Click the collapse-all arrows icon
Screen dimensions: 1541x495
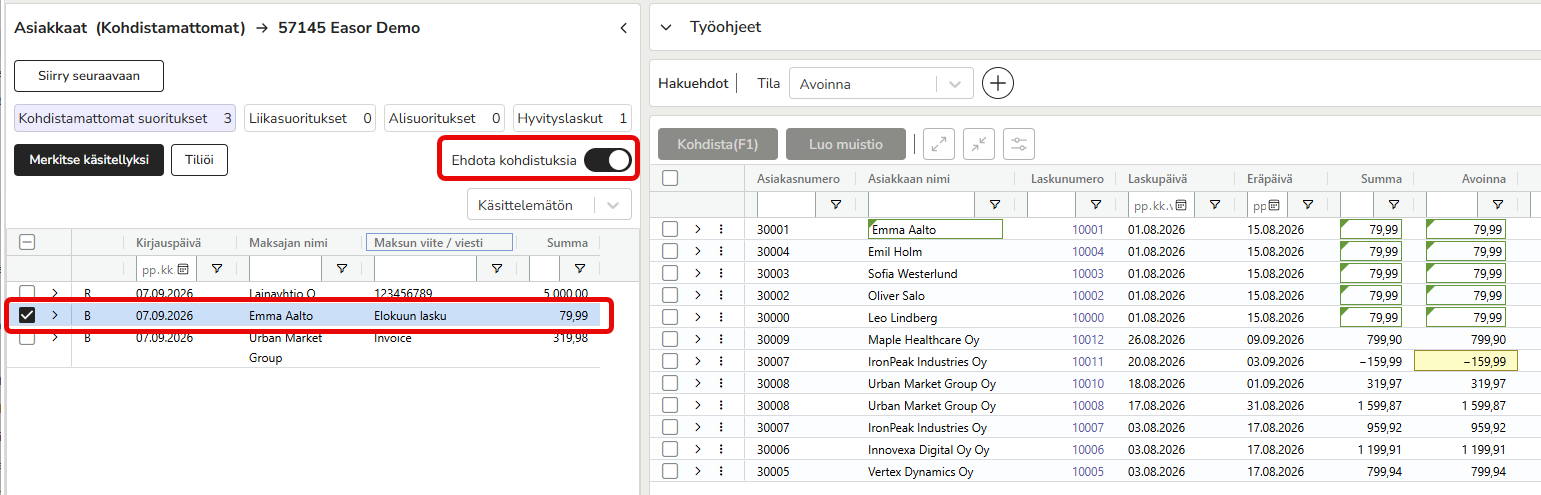click(979, 144)
